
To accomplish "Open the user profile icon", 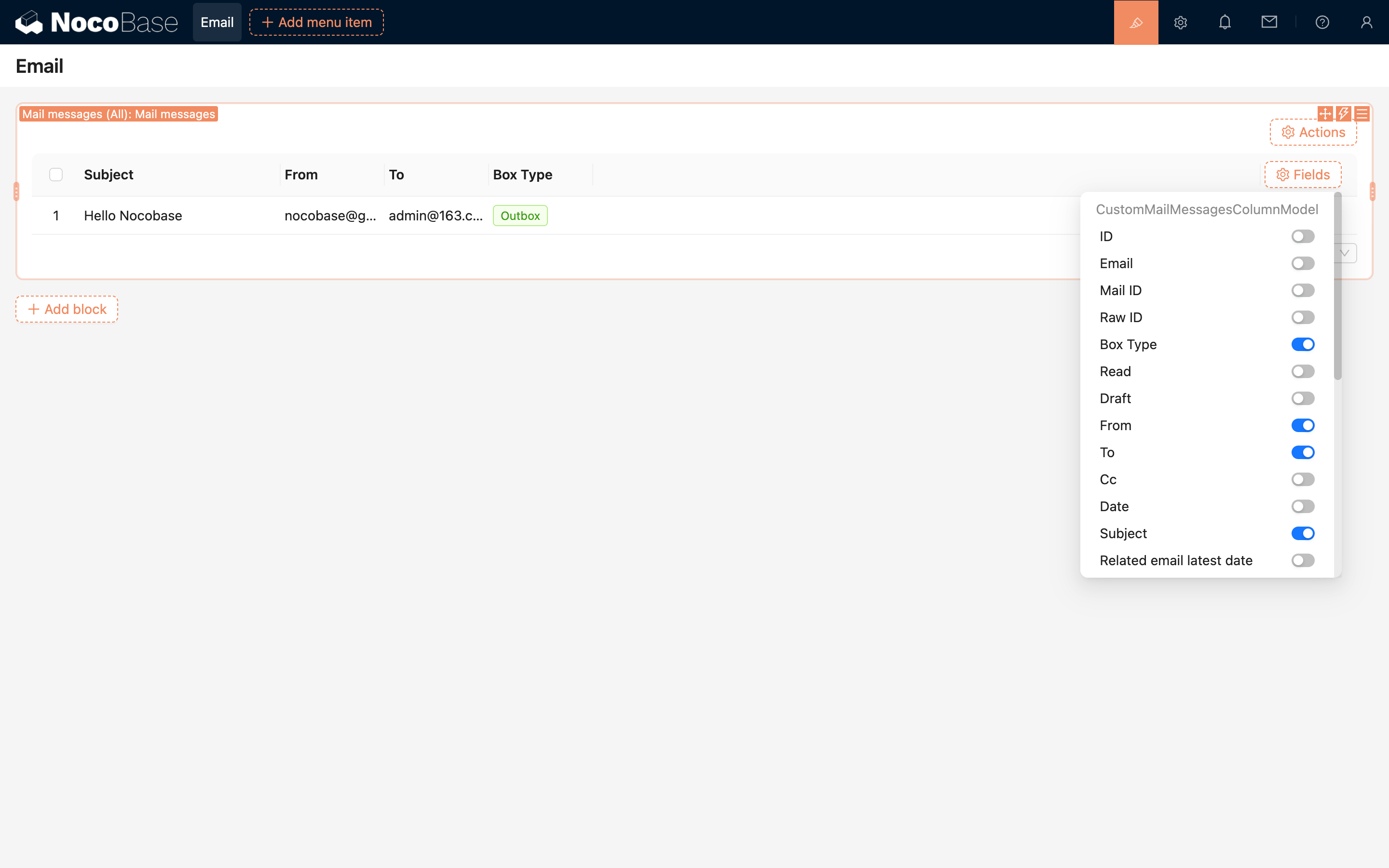I will point(1366,22).
